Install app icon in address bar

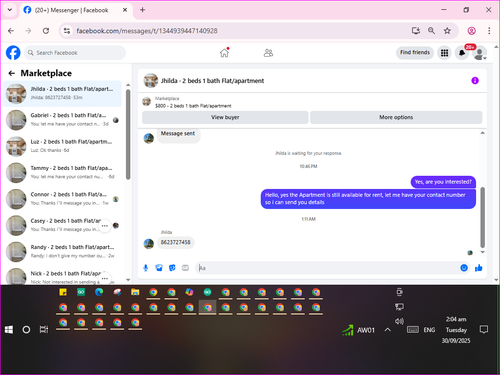pyautogui.click(x=416, y=31)
